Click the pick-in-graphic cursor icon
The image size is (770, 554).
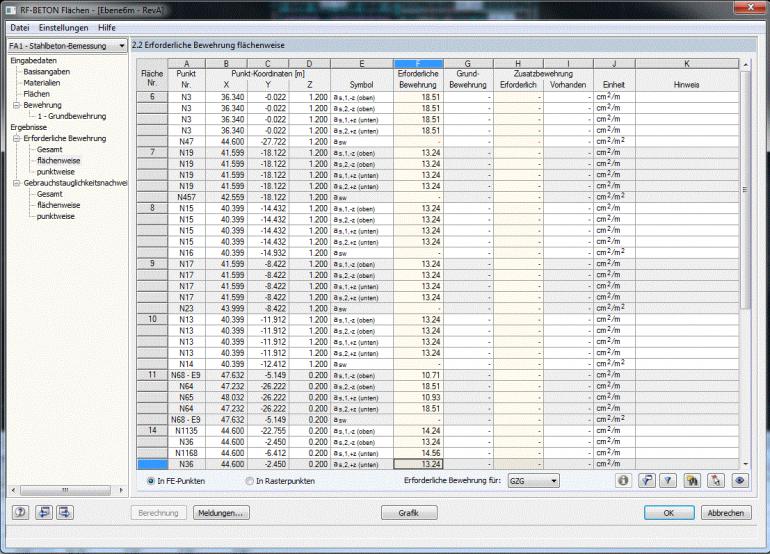(715, 480)
